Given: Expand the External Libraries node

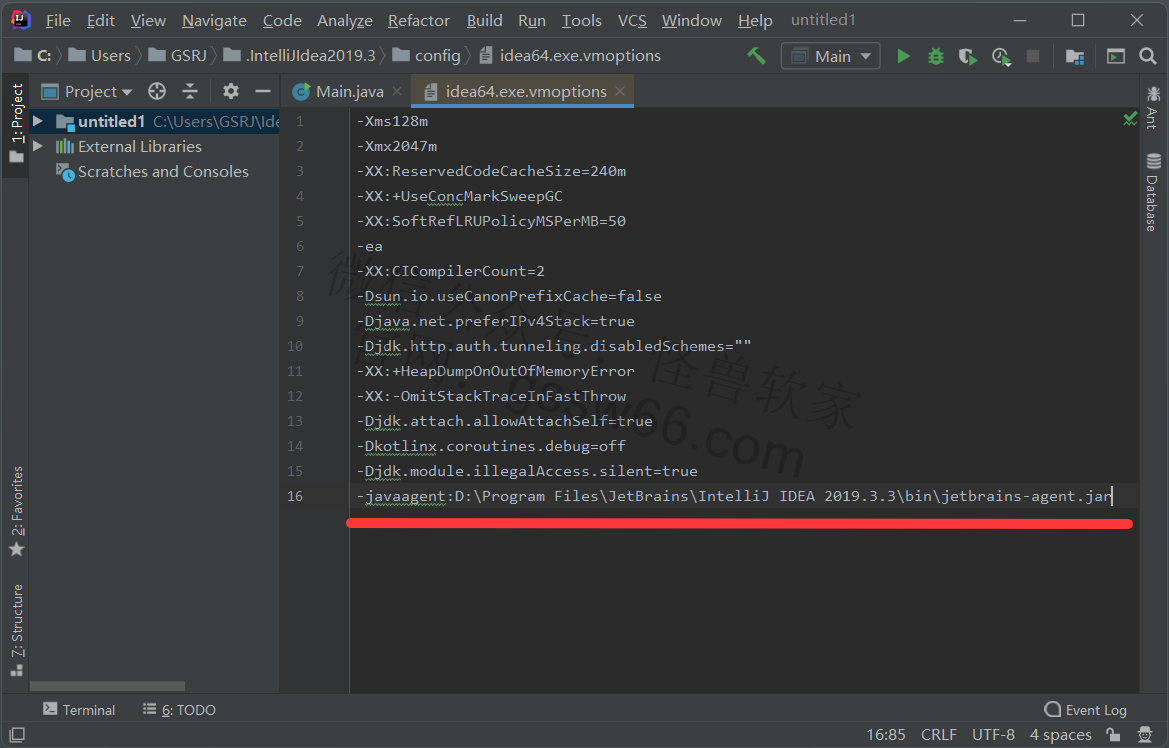Looking at the screenshot, I should coord(38,146).
